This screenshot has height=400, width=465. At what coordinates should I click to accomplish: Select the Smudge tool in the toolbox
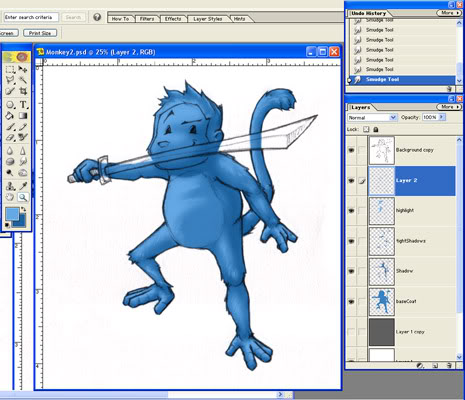[23, 161]
